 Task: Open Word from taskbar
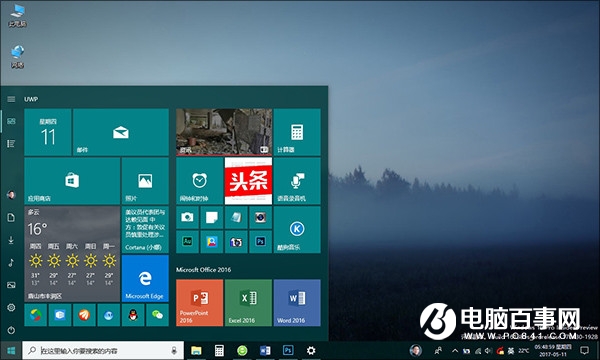(x=265, y=350)
